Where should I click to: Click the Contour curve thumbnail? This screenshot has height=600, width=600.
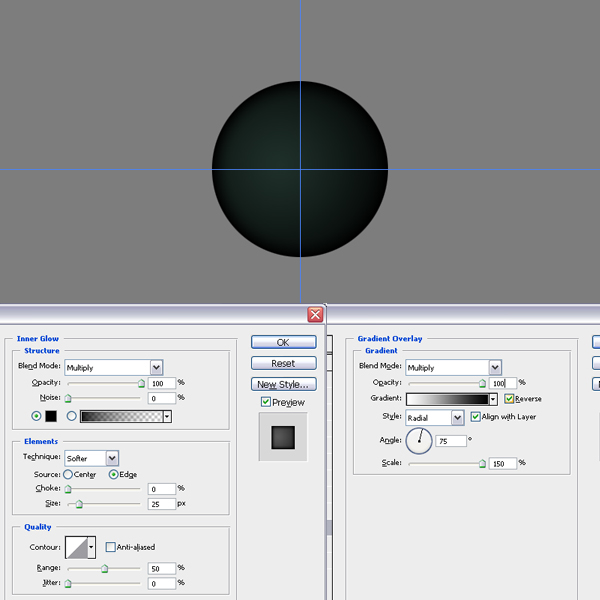coord(77,547)
